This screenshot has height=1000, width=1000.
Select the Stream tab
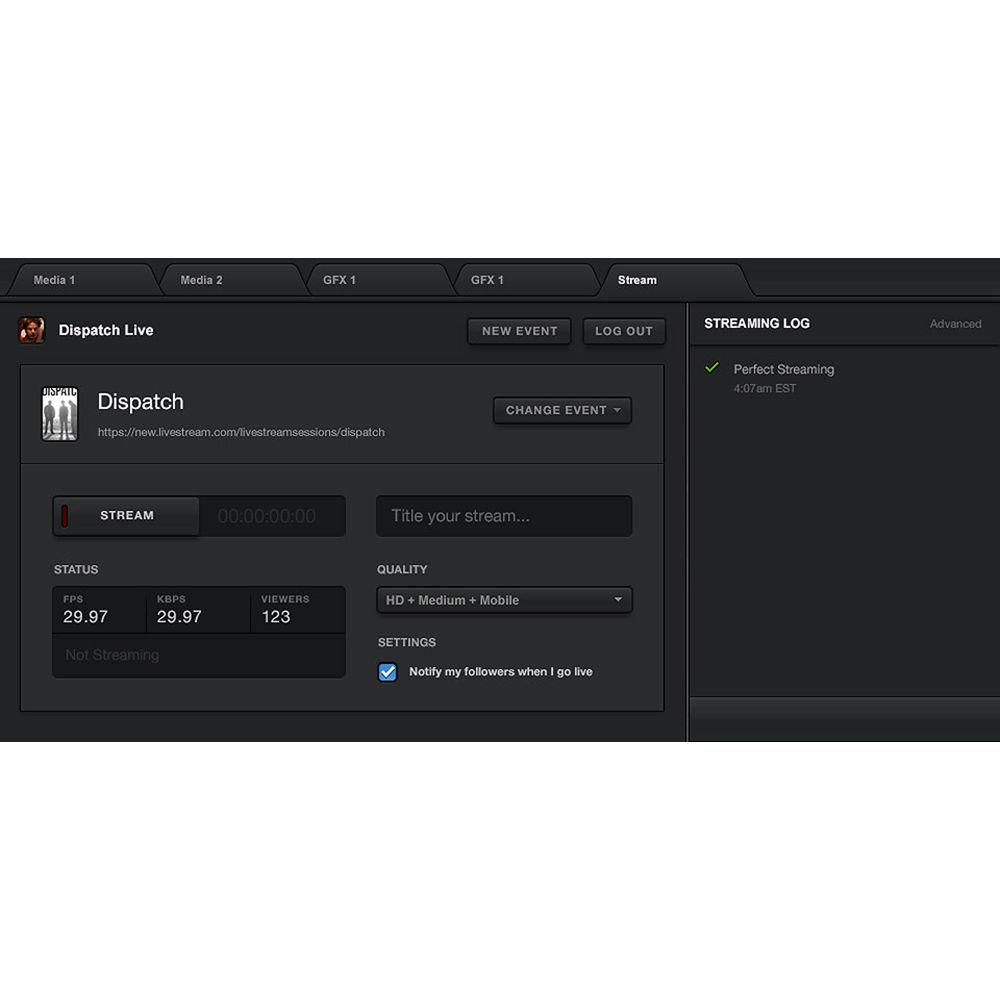[x=637, y=280]
